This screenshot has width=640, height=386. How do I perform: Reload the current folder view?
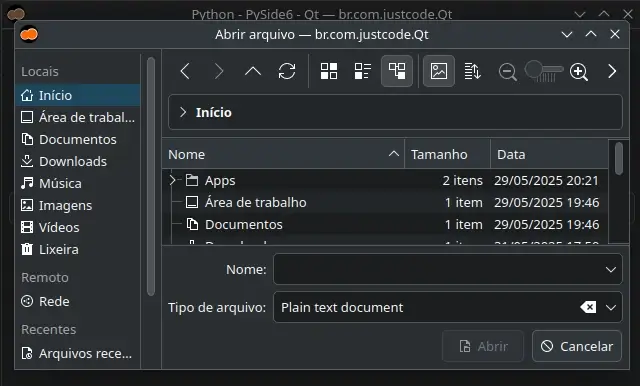click(287, 71)
